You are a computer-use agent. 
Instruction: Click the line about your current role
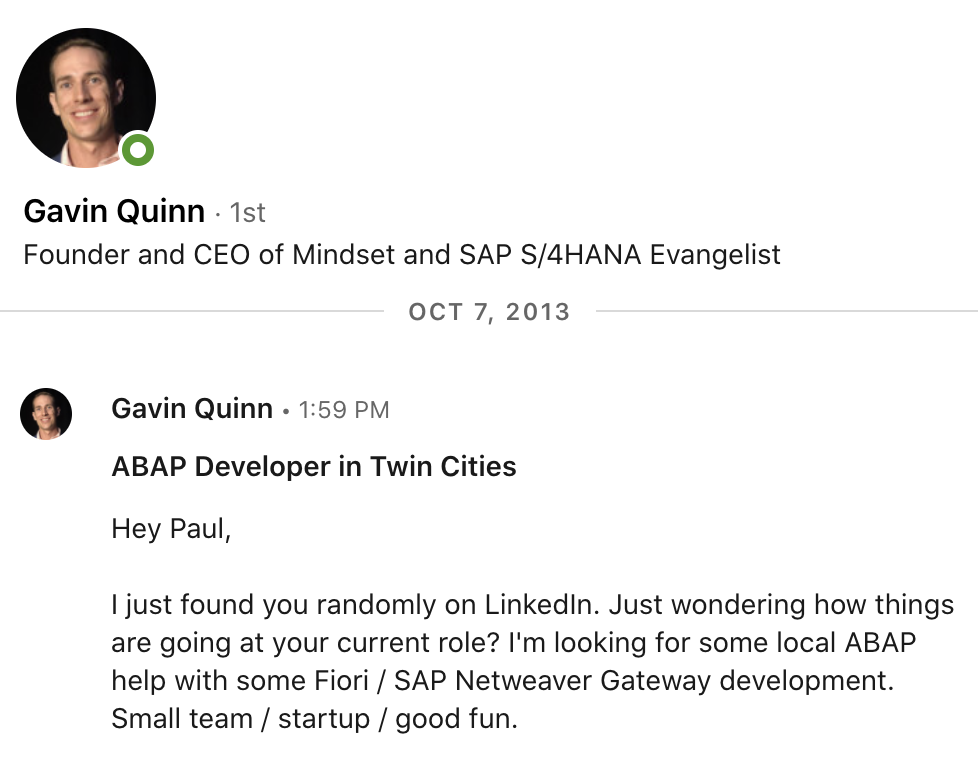[x=514, y=643]
